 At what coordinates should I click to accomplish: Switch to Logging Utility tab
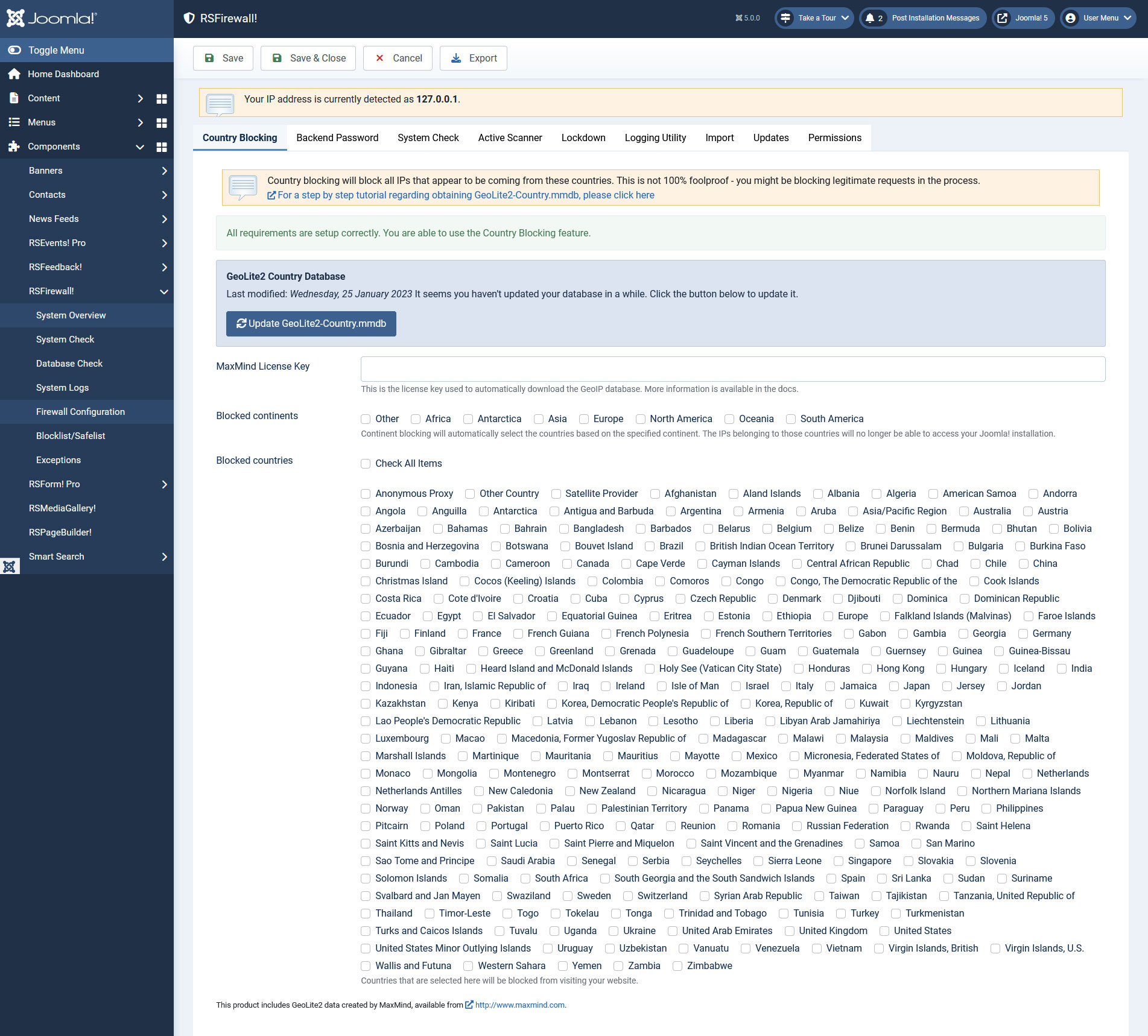[656, 137]
